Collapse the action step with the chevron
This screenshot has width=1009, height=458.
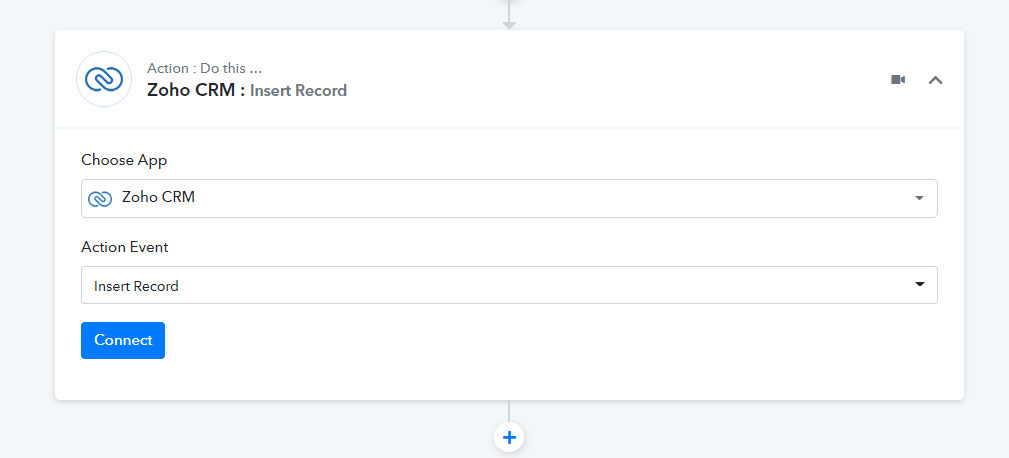[x=935, y=80]
